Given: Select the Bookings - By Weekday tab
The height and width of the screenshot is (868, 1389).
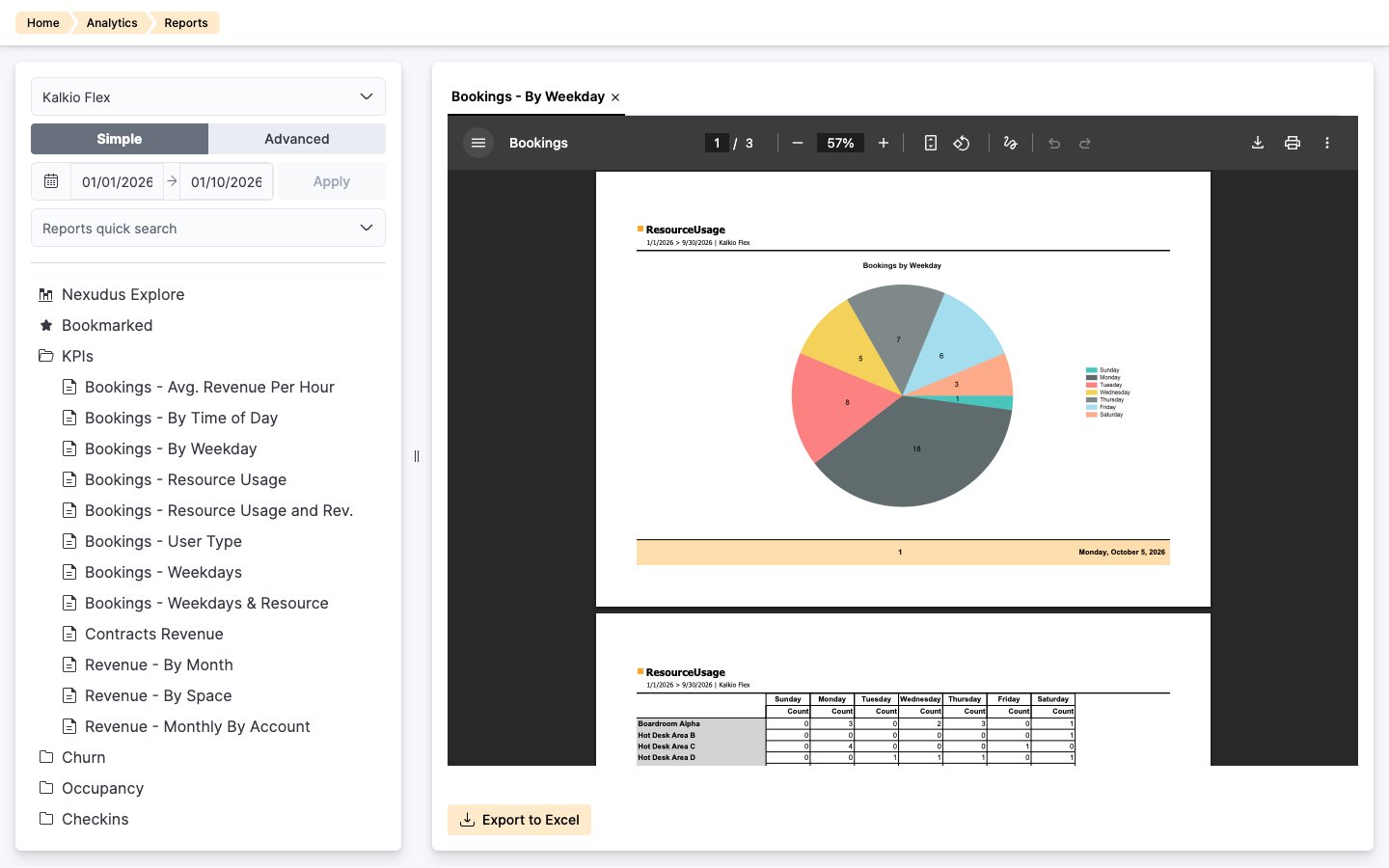Looking at the screenshot, I should pyautogui.click(x=528, y=96).
